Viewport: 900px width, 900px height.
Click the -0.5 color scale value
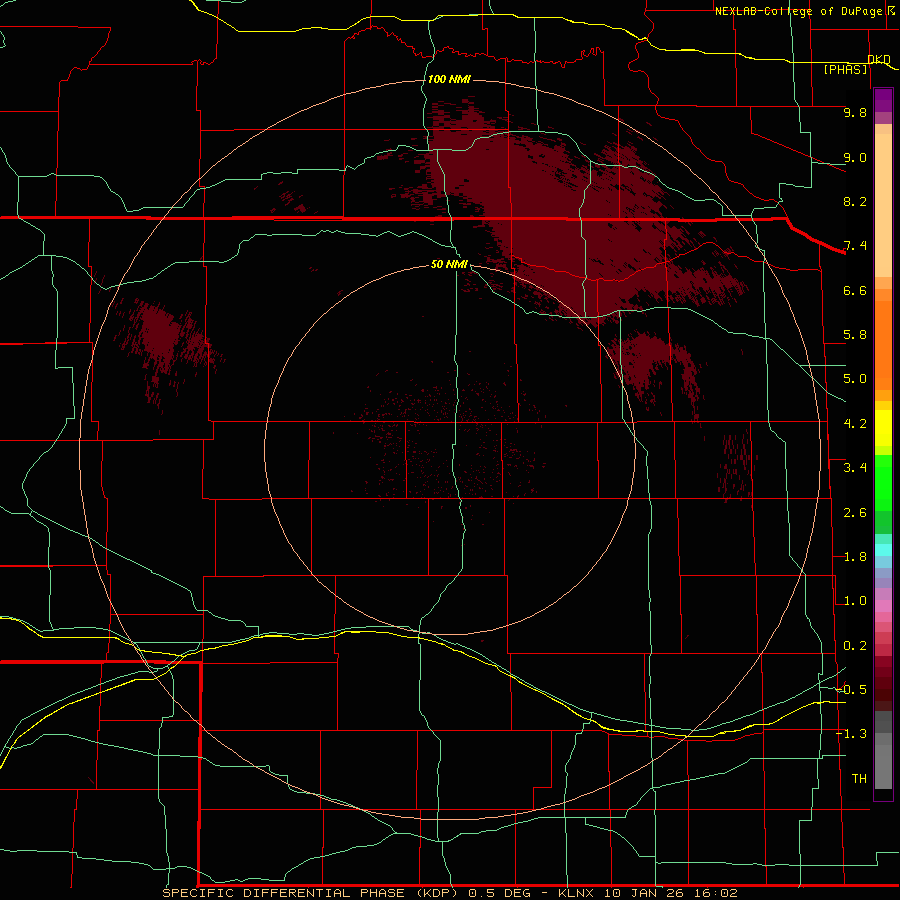(x=851, y=689)
